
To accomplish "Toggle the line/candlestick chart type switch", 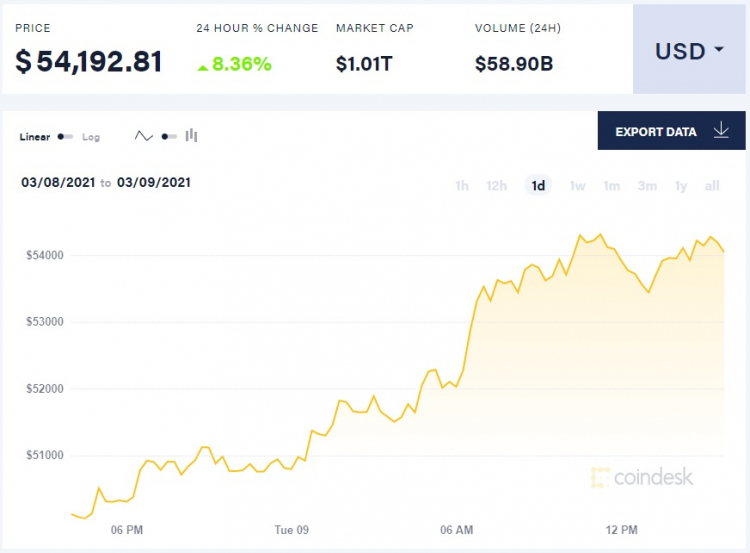I will click(168, 137).
